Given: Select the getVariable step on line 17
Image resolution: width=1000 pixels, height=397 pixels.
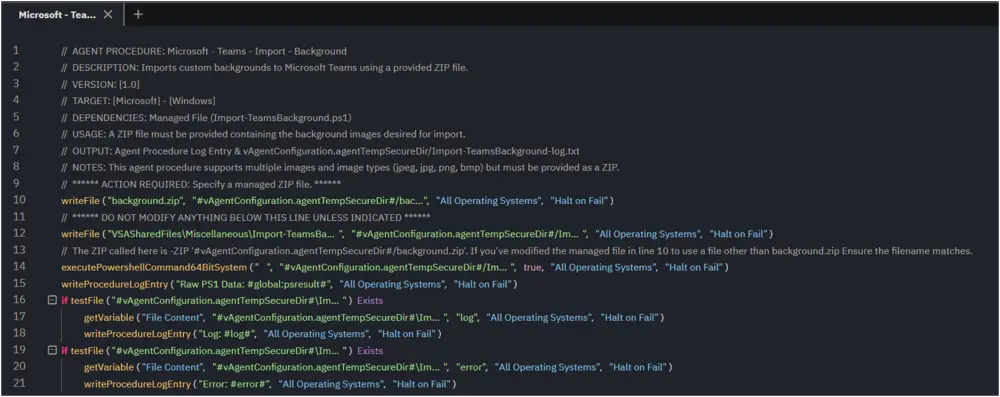Looking at the screenshot, I should coord(374,317).
